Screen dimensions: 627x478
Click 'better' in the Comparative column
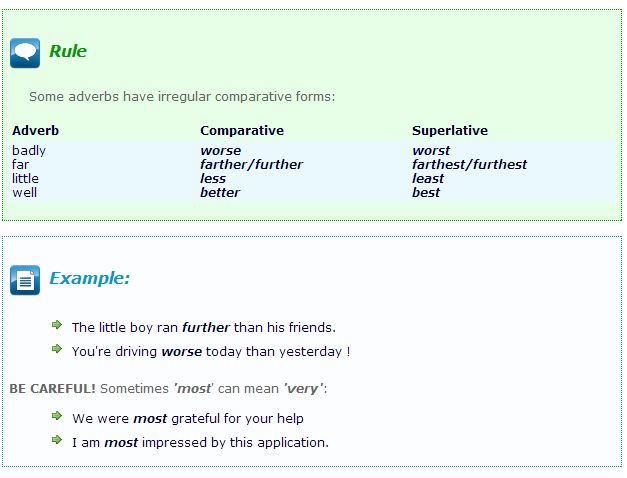[x=220, y=193]
